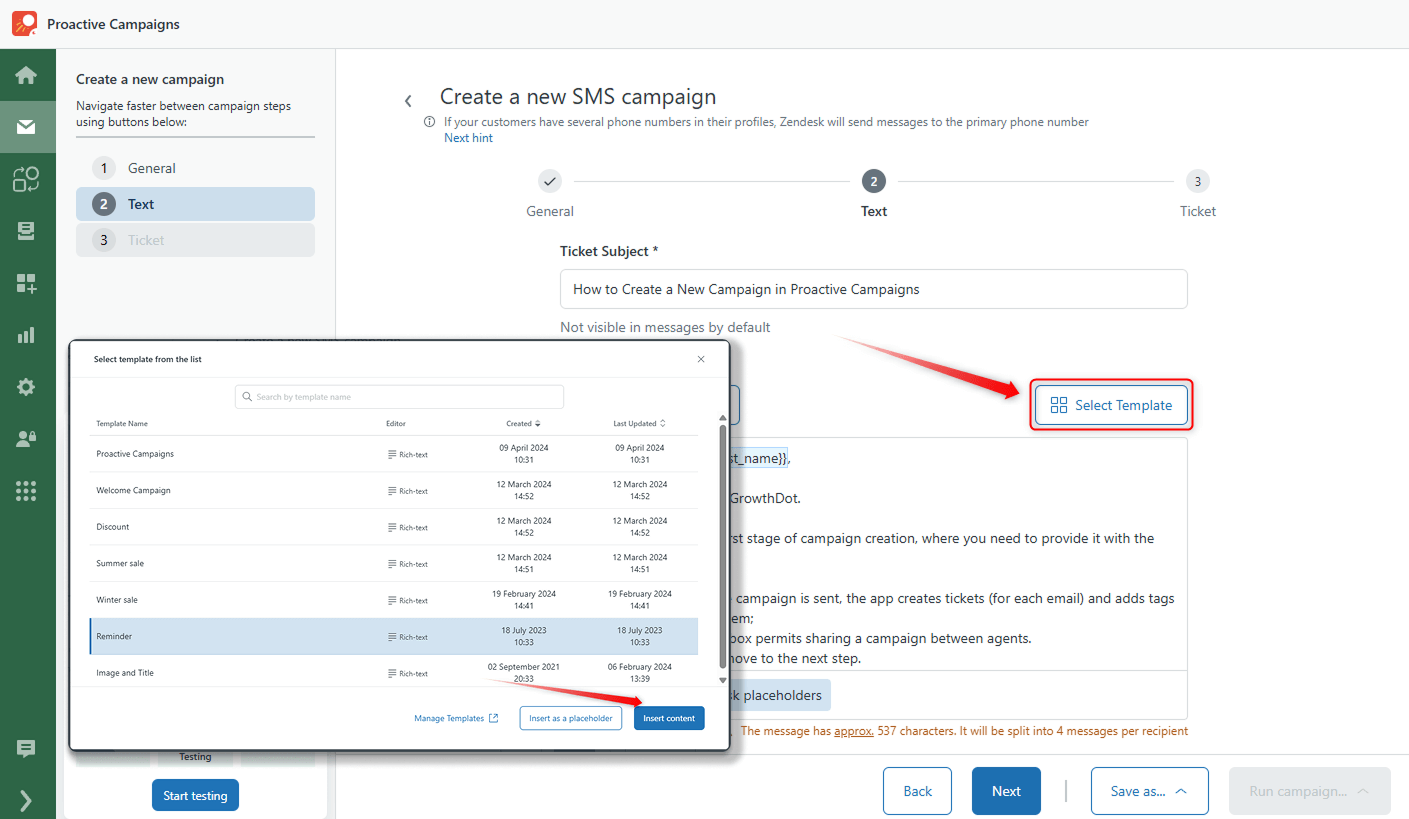Click the scrollbar down arrow in template list
Screen dimensions: 1409x819
click(x=723, y=680)
